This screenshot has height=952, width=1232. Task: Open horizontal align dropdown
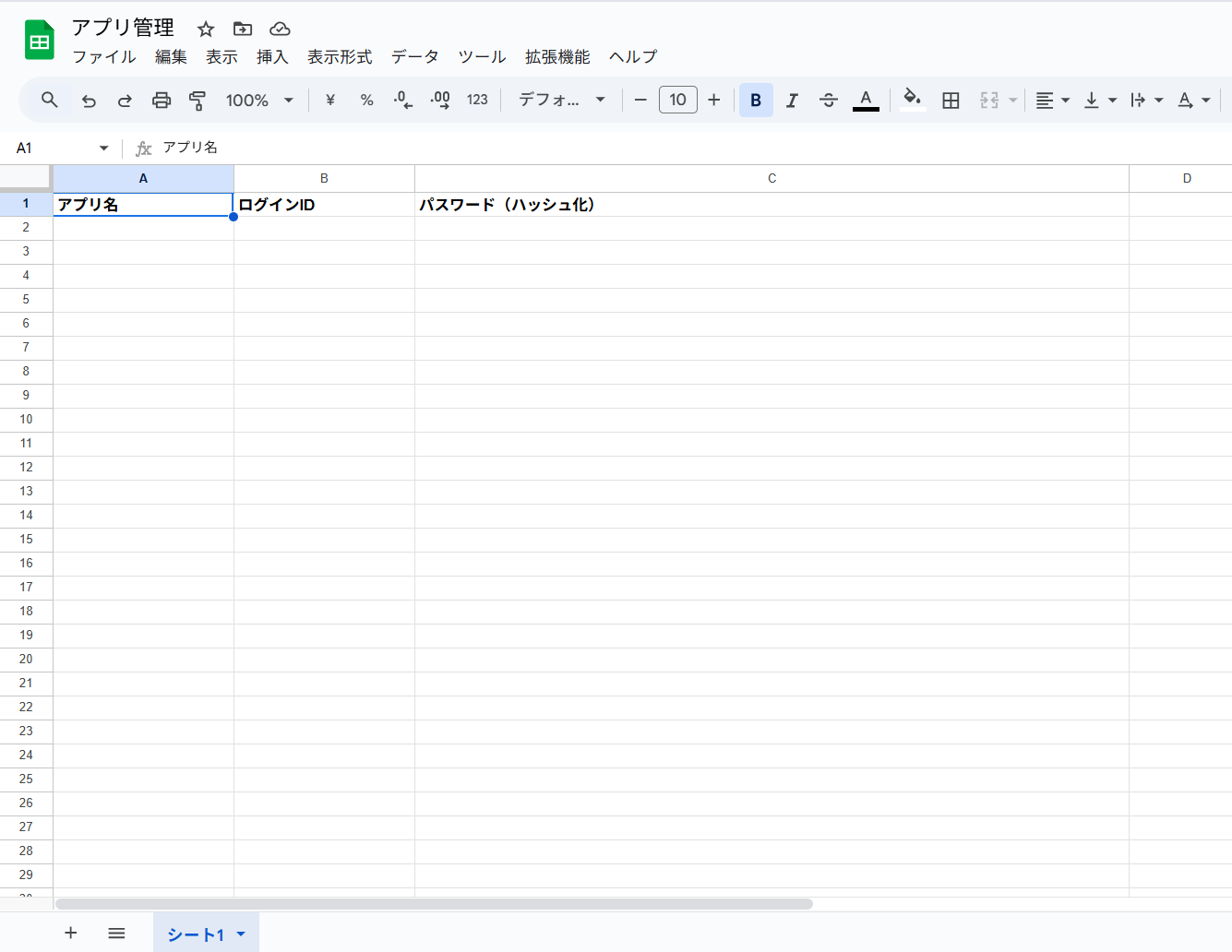[1052, 100]
